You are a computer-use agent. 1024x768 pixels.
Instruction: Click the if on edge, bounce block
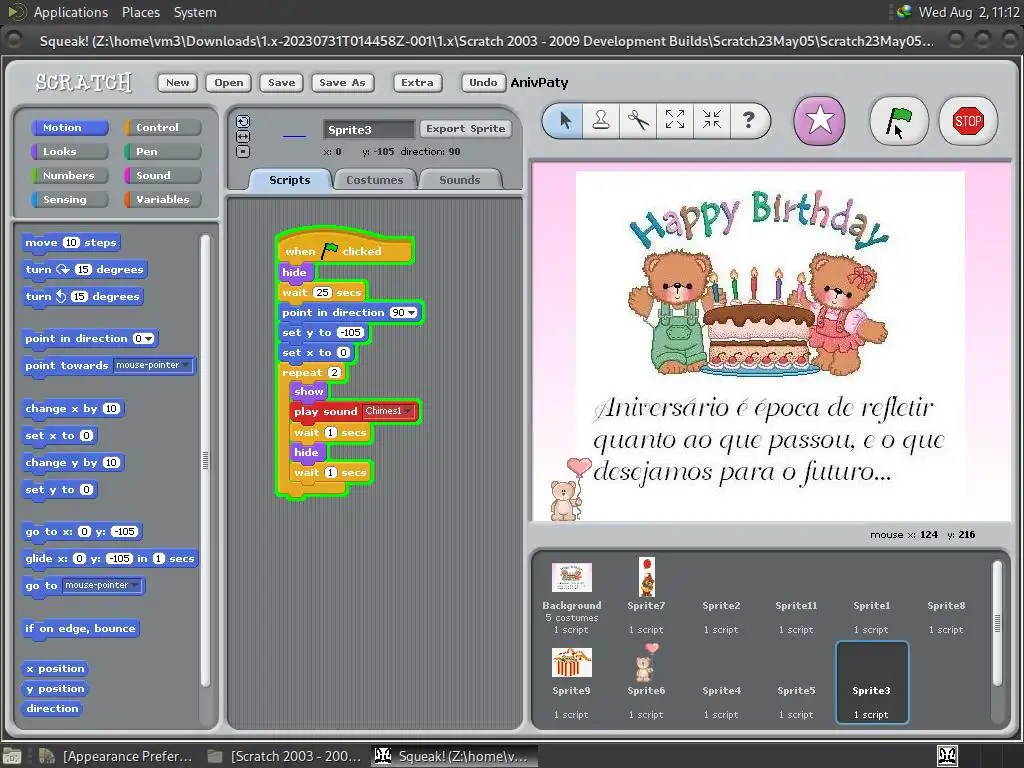(80, 628)
